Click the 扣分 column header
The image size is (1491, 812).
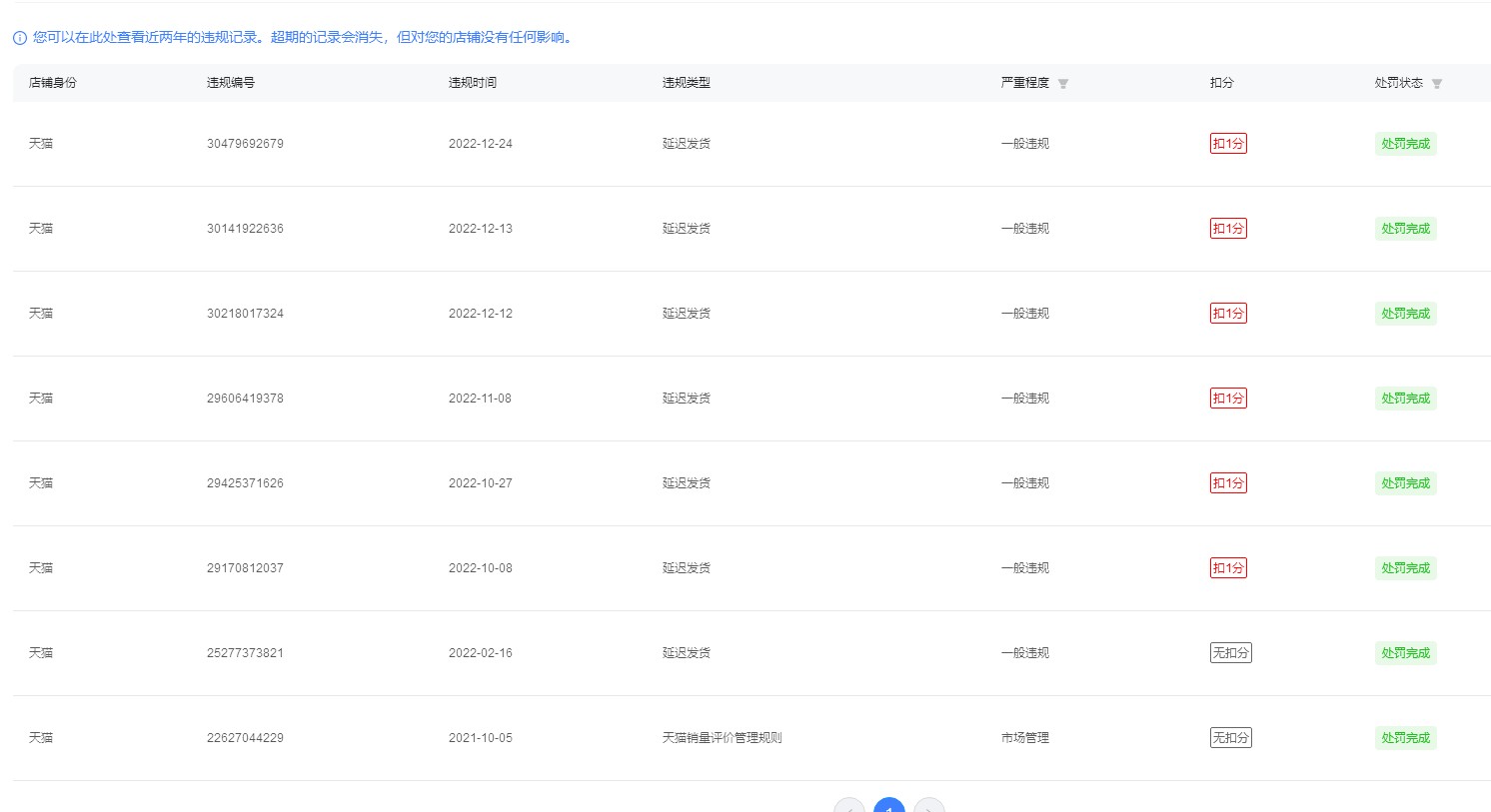(x=1222, y=83)
